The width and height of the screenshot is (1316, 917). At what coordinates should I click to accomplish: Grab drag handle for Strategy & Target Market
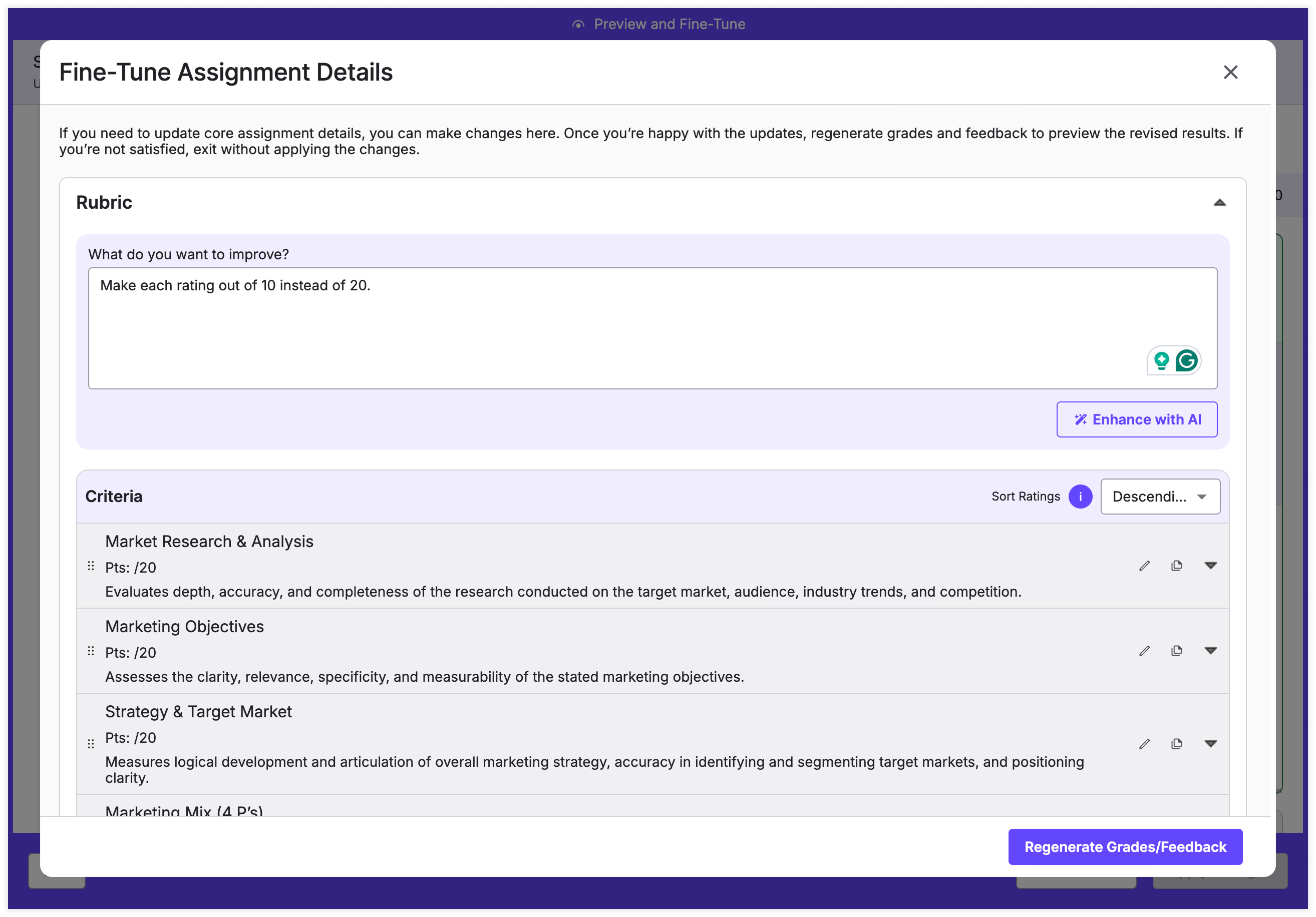91,743
